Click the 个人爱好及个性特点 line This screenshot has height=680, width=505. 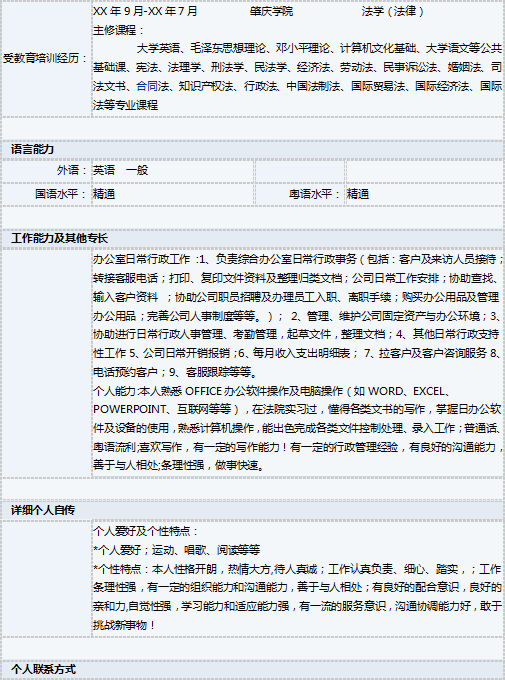146,531
